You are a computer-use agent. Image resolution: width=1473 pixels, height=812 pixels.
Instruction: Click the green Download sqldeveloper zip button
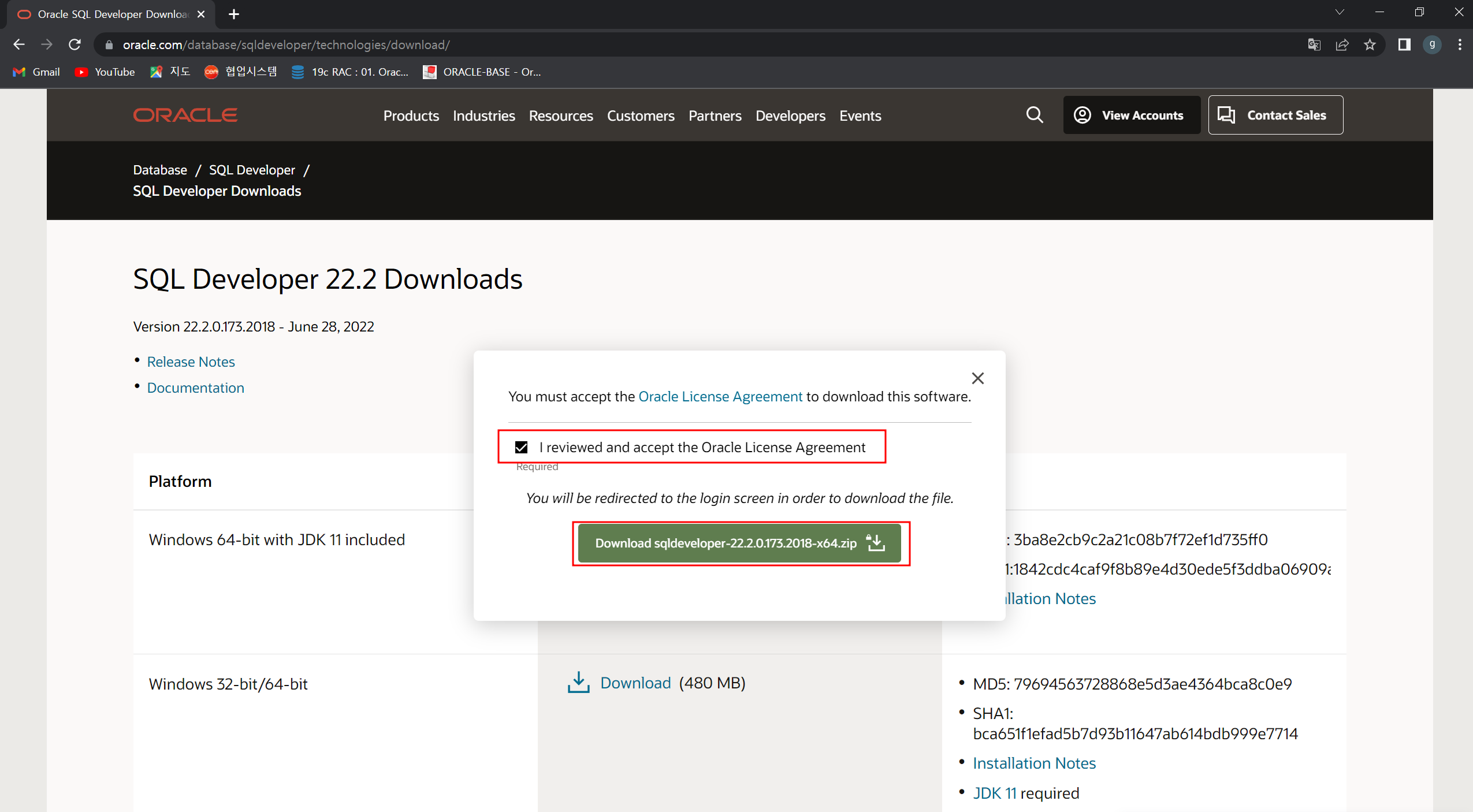[x=739, y=543]
